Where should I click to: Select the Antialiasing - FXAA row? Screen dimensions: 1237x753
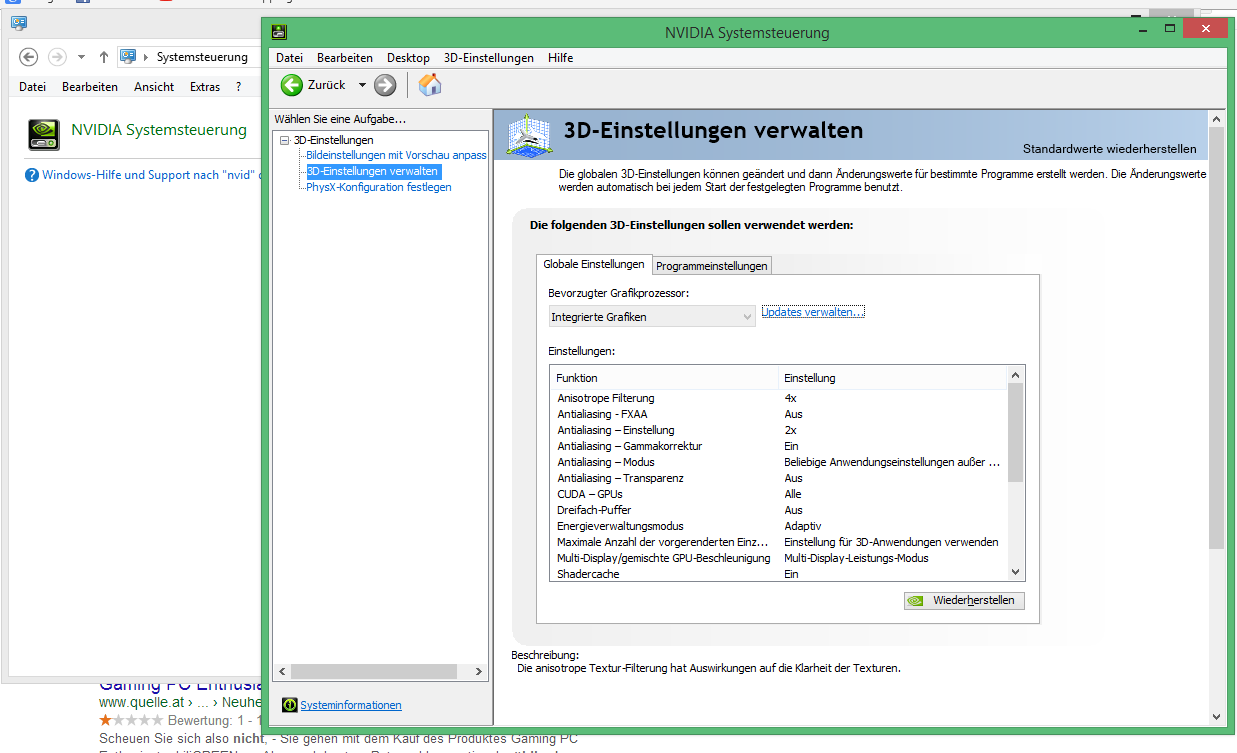pyautogui.click(x=778, y=414)
